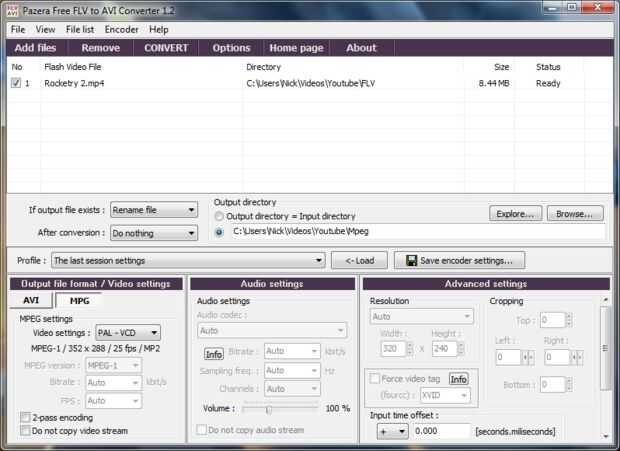Enable Do not copy video stream
Viewport: 620px width, 451px height.
point(25,431)
